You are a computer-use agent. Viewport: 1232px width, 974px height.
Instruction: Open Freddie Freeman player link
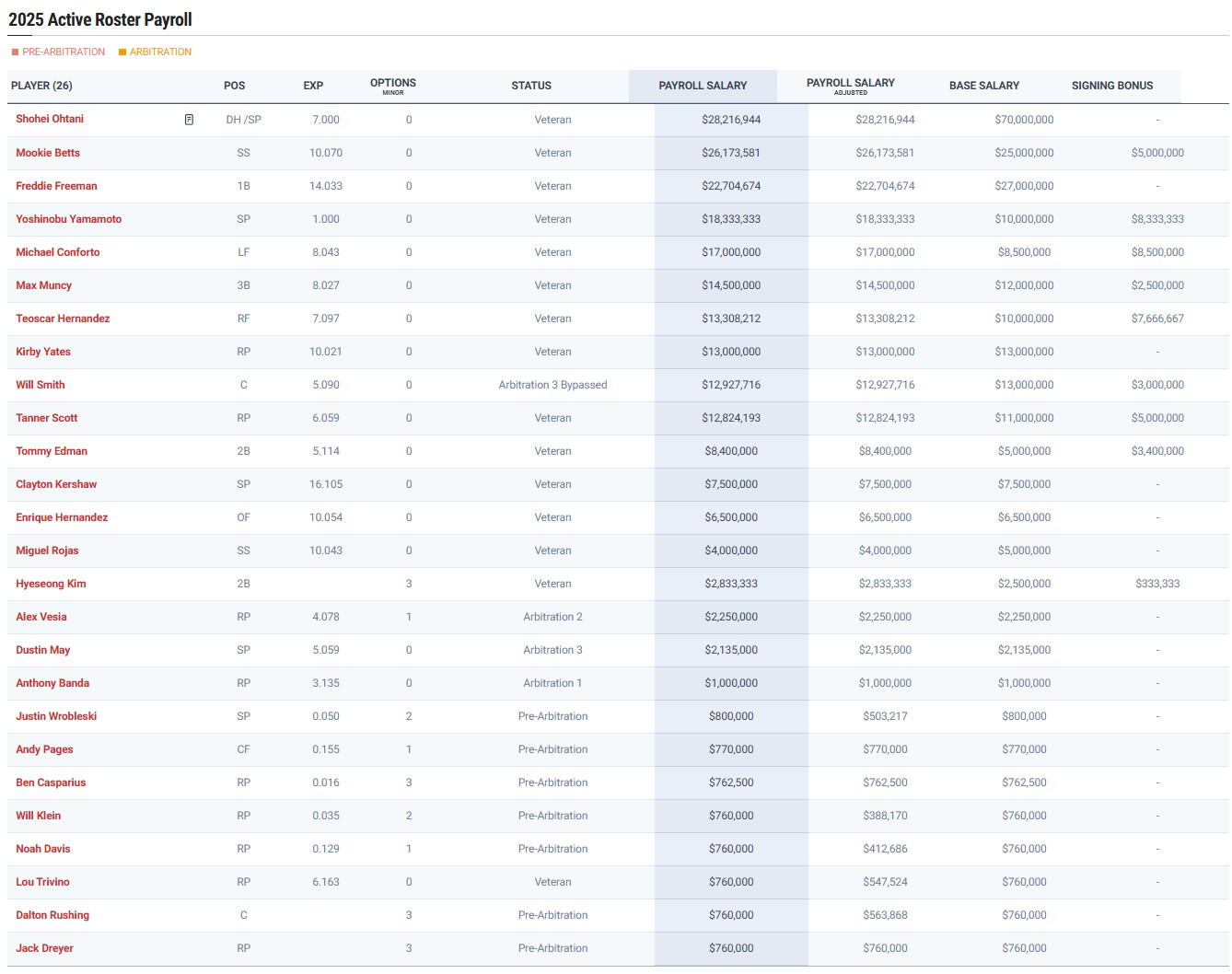point(56,186)
